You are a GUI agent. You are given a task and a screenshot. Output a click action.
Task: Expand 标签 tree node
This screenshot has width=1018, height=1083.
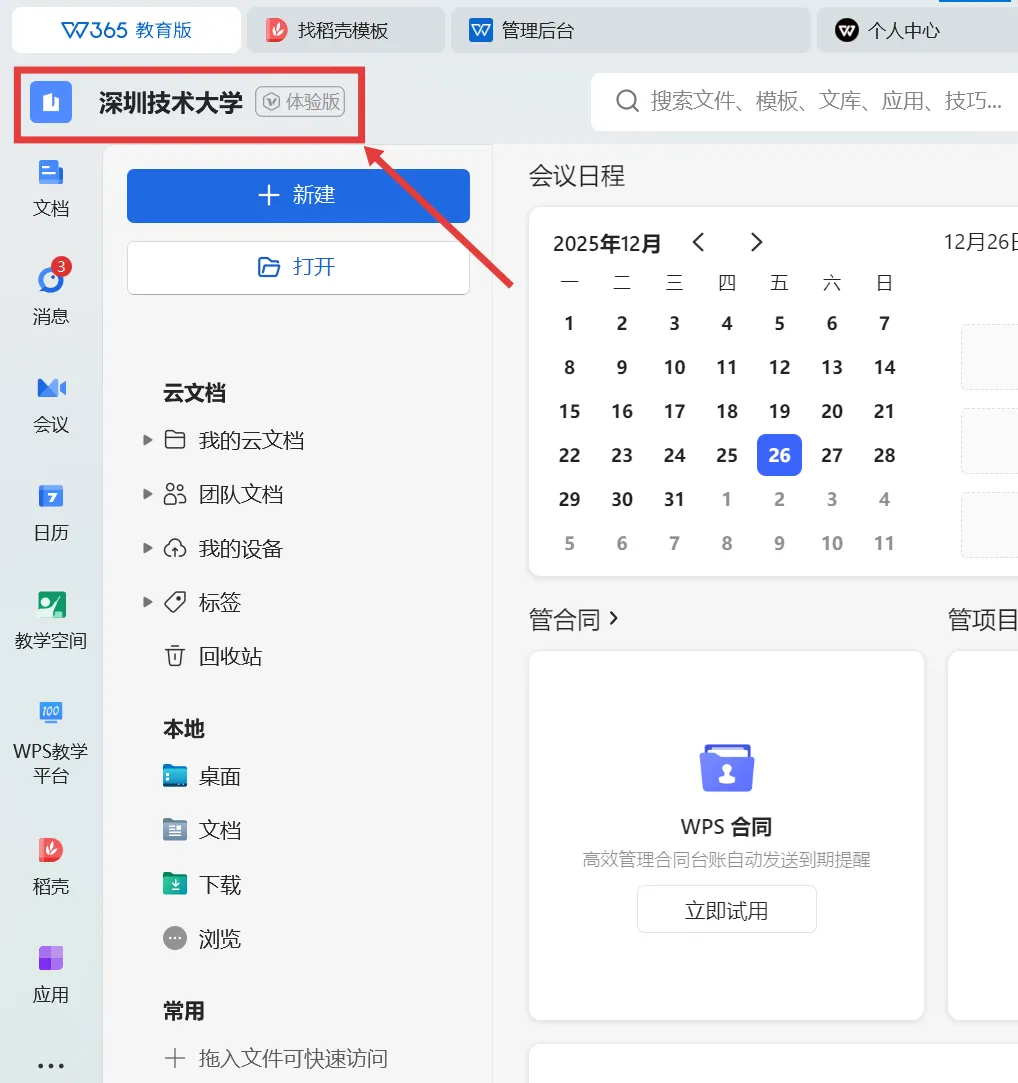(x=147, y=602)
